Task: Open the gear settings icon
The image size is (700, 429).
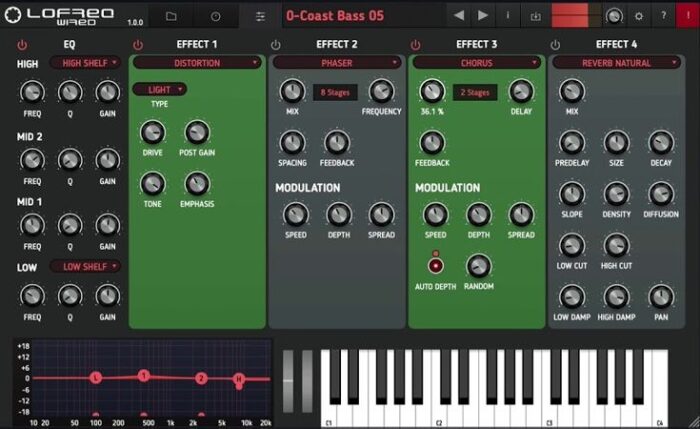Action: coord(639,16)
